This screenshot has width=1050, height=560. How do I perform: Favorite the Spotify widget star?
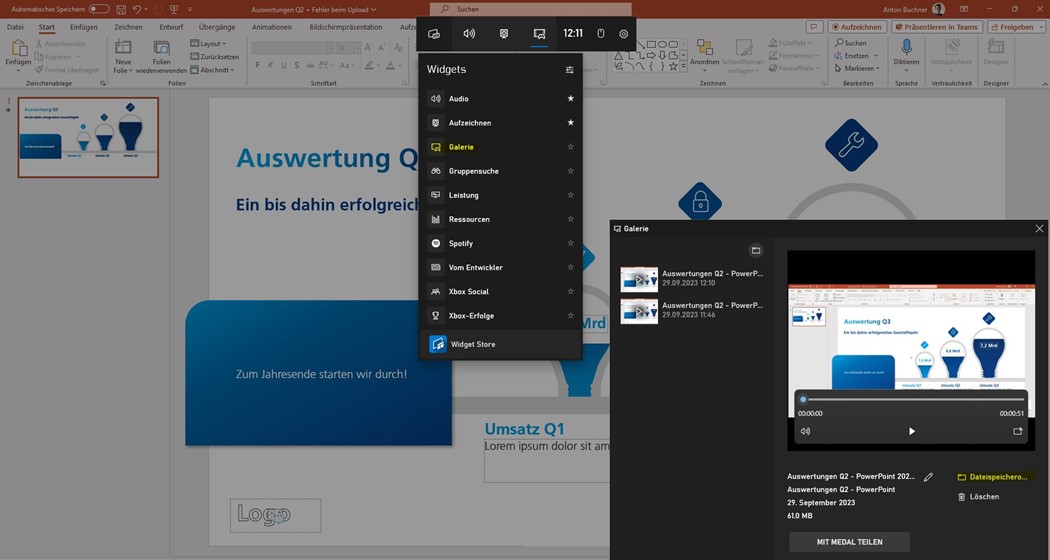pos(571,243)
